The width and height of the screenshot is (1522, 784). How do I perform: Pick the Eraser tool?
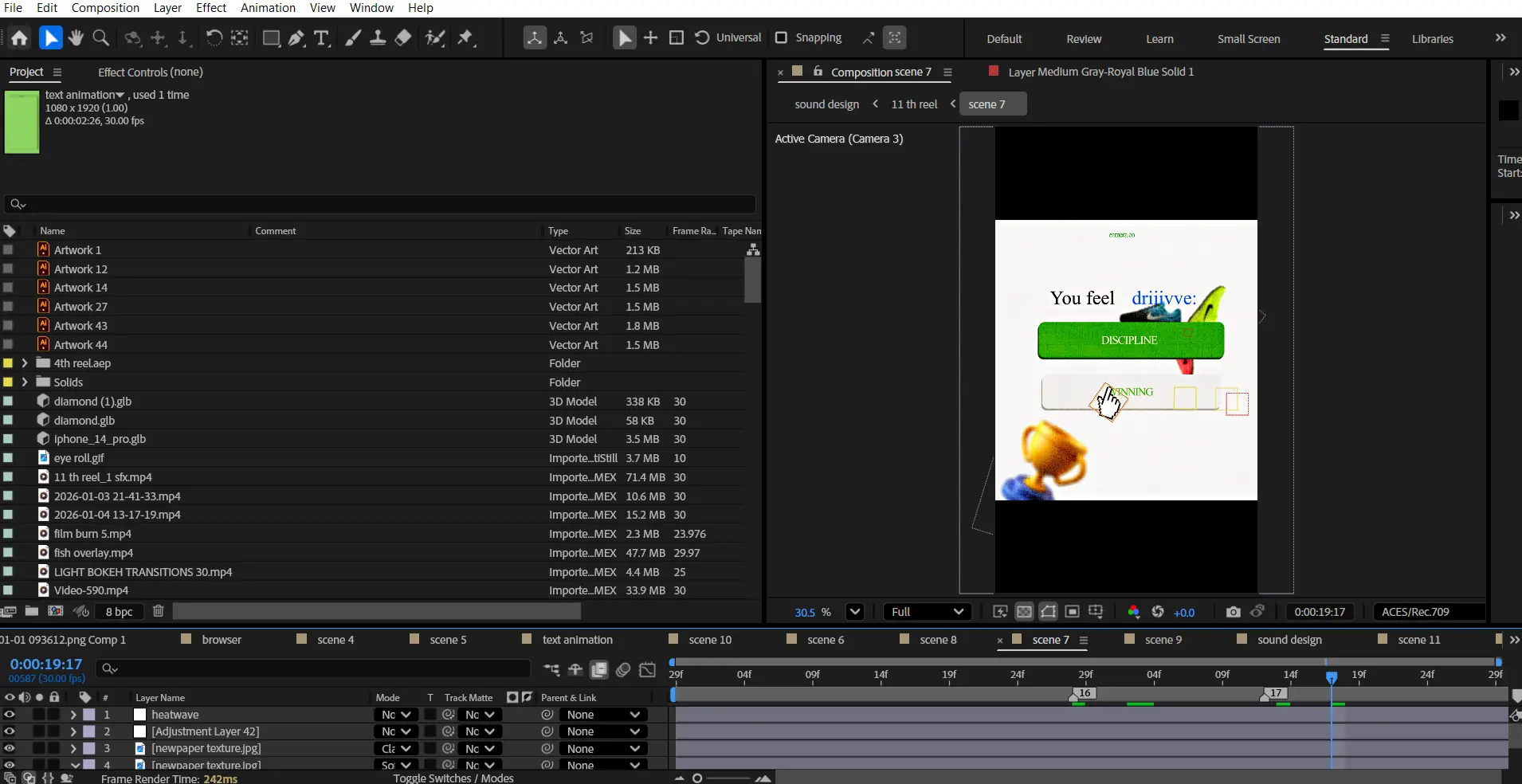click(403, 37)
